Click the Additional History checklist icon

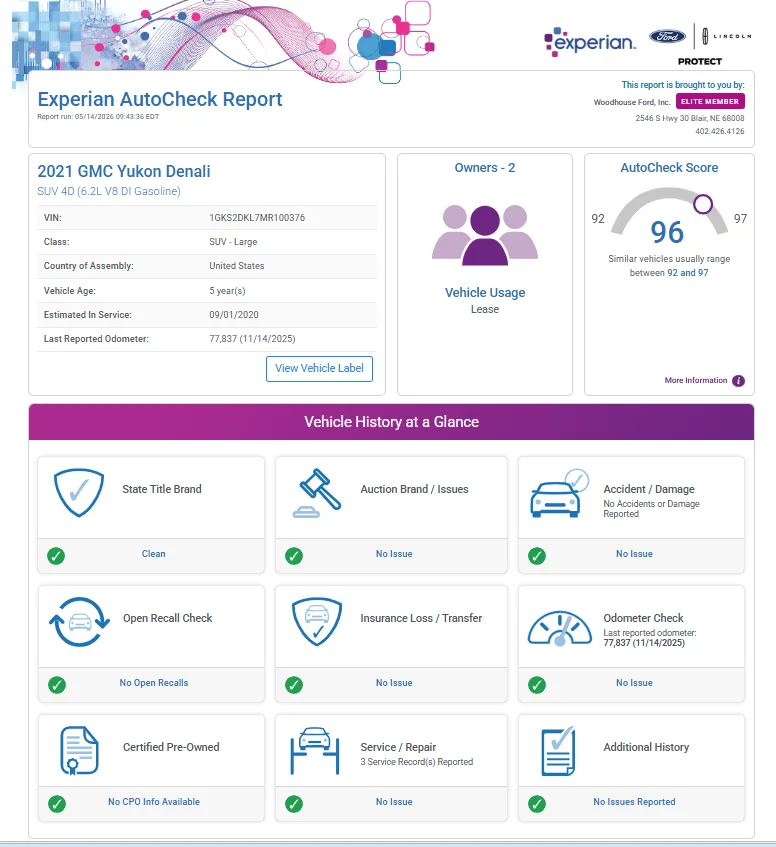[x=558, y=751]
